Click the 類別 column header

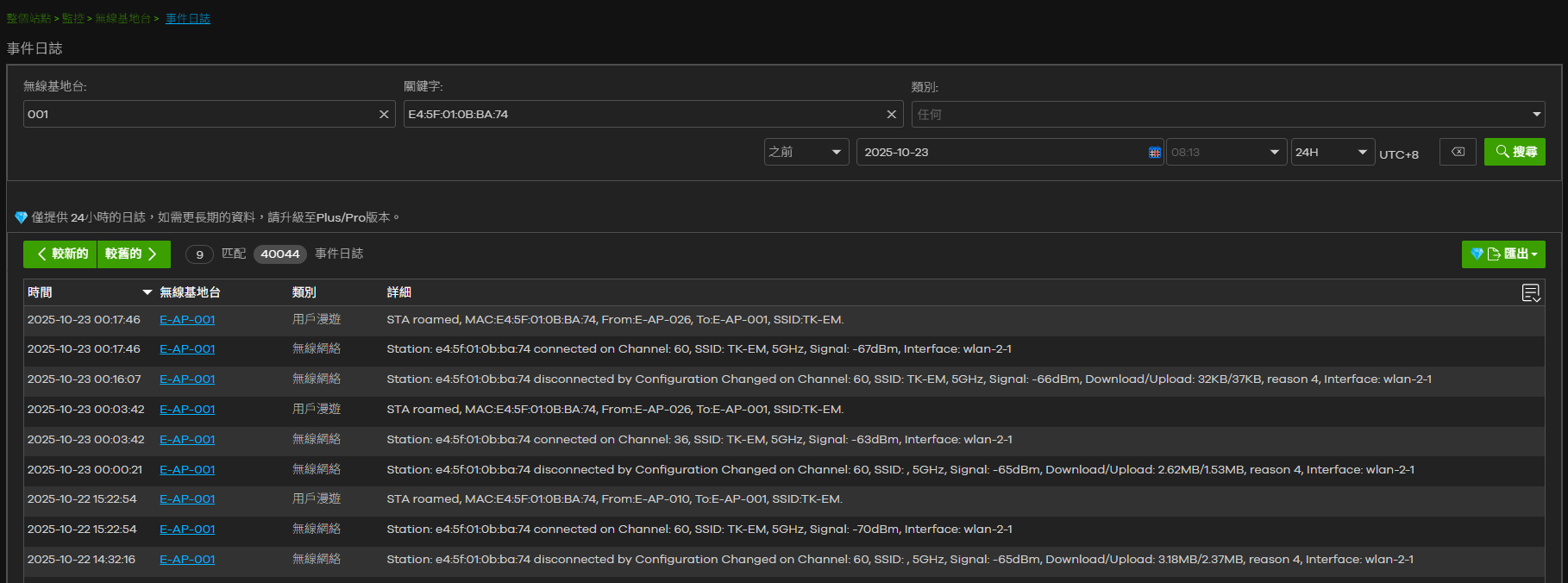pos(304,292)
